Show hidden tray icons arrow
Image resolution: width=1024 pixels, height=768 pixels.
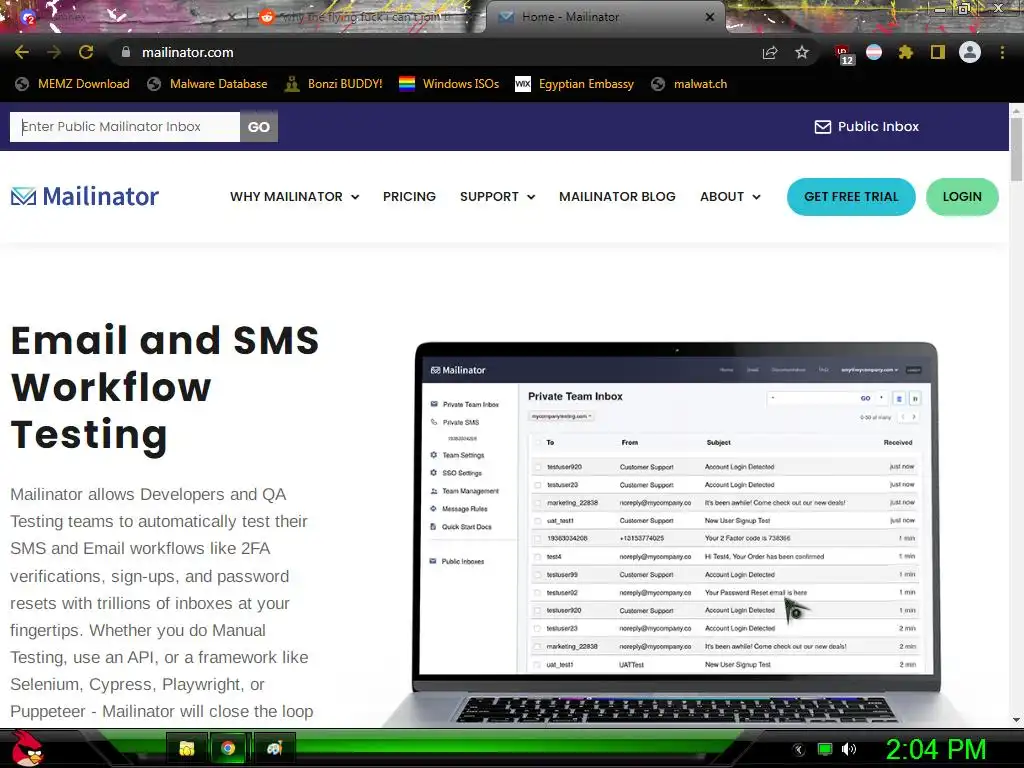(x=798, y=750)
